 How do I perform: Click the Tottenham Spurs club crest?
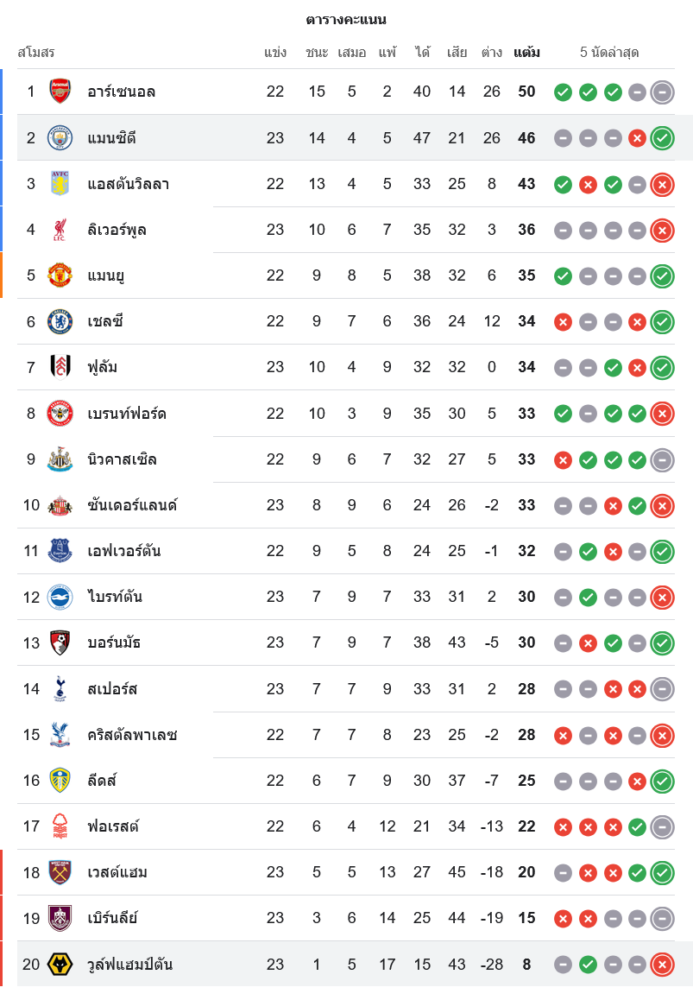[60, 689]
